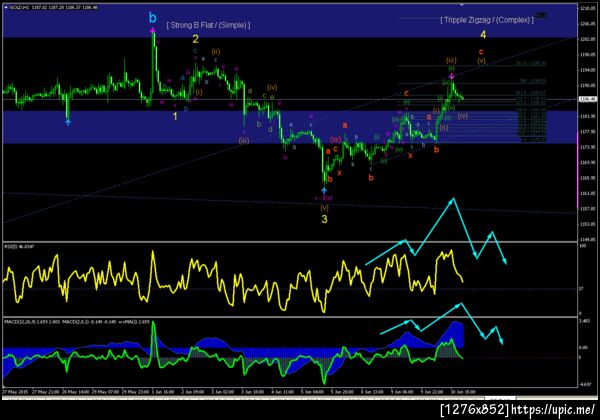Viewport: 600px width, 420px height.
Task: Click the RSI(5) indicator label
Action: (x=19, y=247)
